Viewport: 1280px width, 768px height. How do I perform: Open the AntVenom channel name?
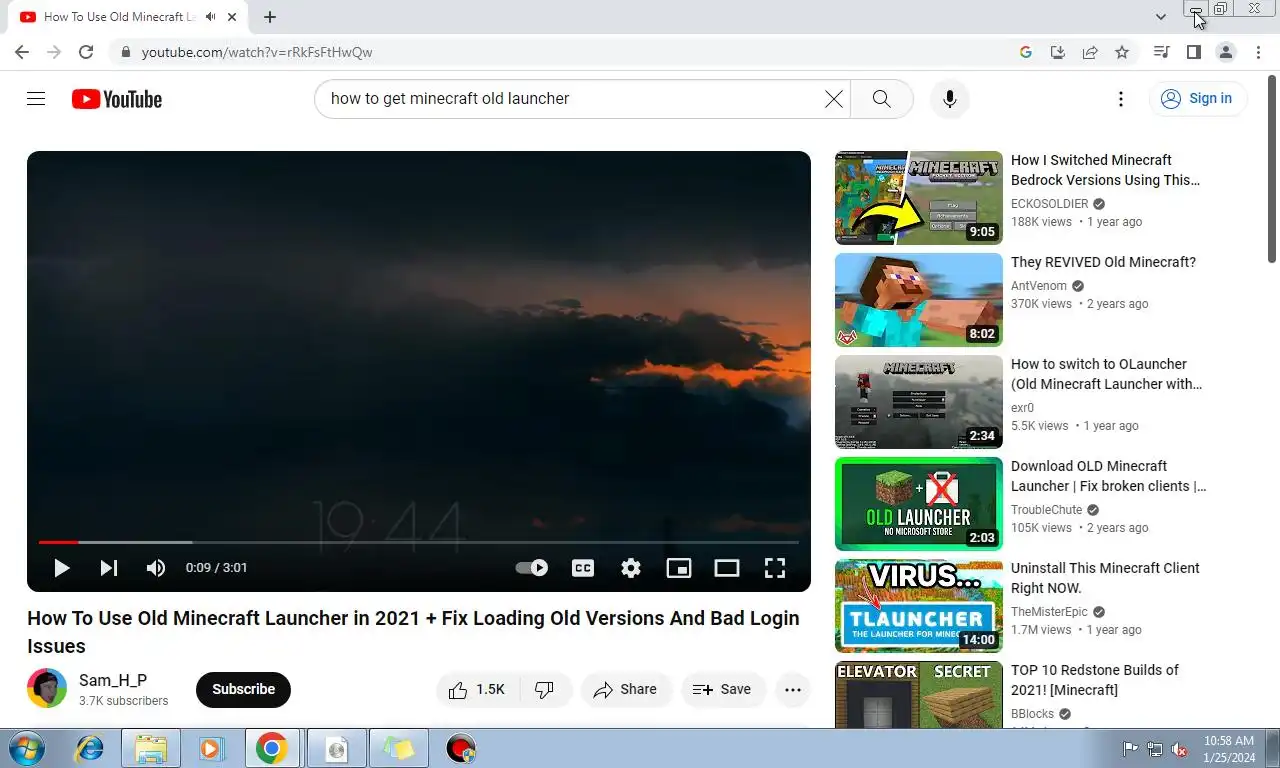(1039, 286)
